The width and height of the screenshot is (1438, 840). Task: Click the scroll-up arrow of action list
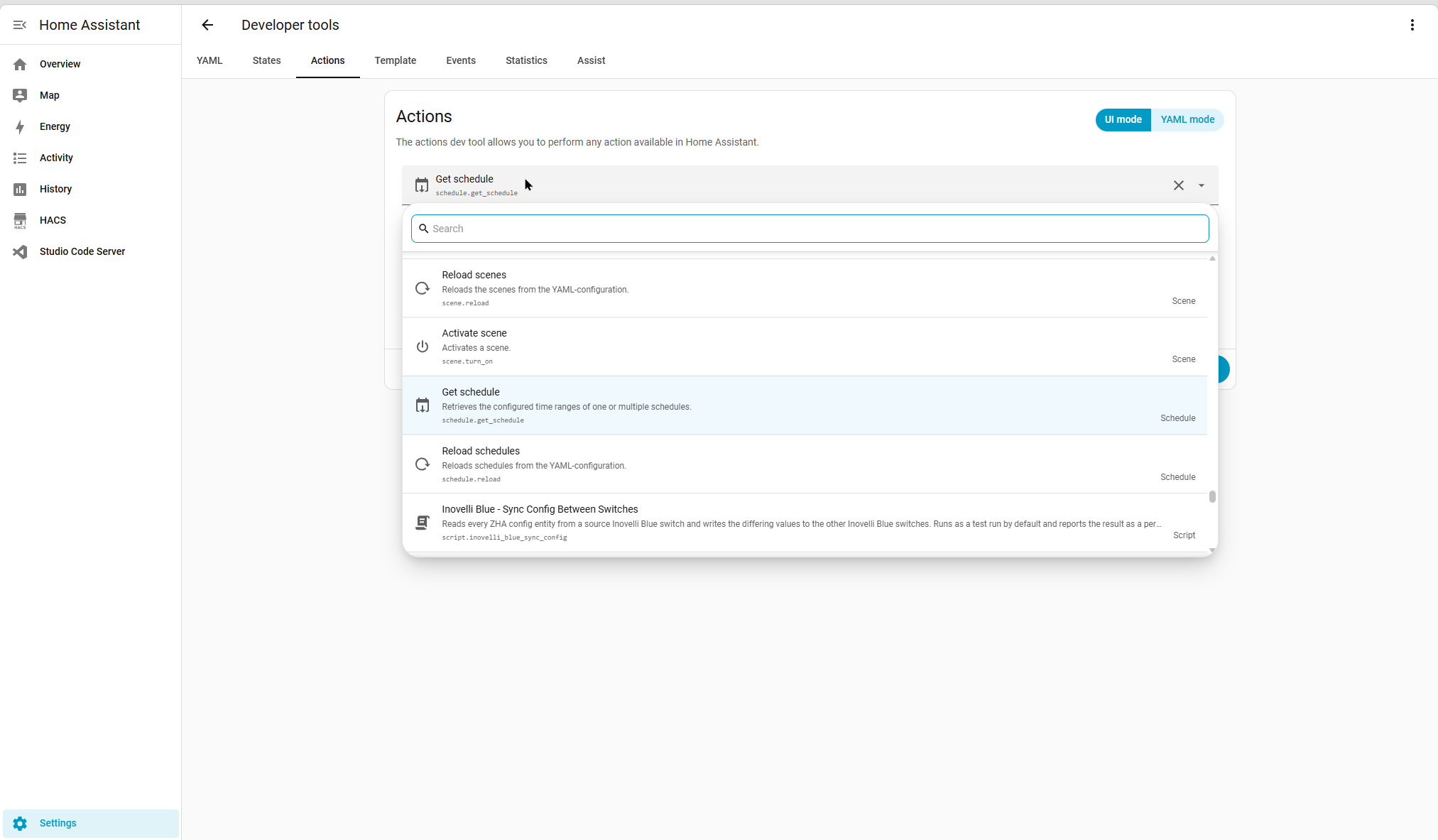click(1212, 258)
